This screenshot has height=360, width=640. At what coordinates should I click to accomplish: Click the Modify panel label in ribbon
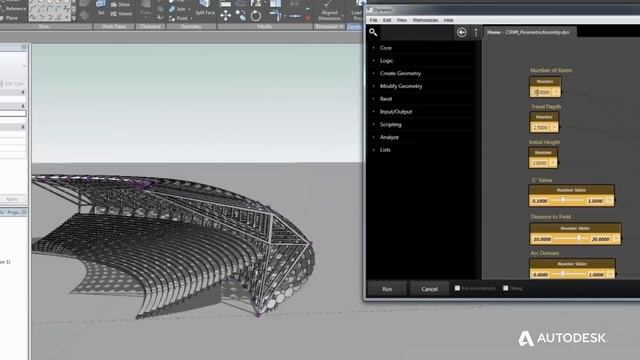[264, 27]
